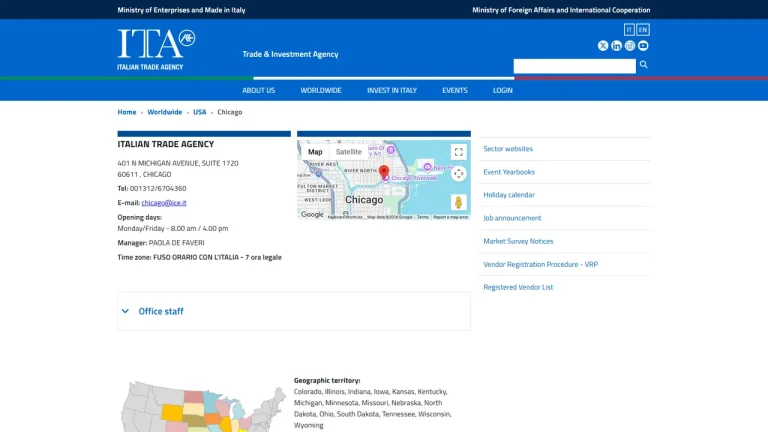Open Registered Vendor List link

click(x=518, y=287)
